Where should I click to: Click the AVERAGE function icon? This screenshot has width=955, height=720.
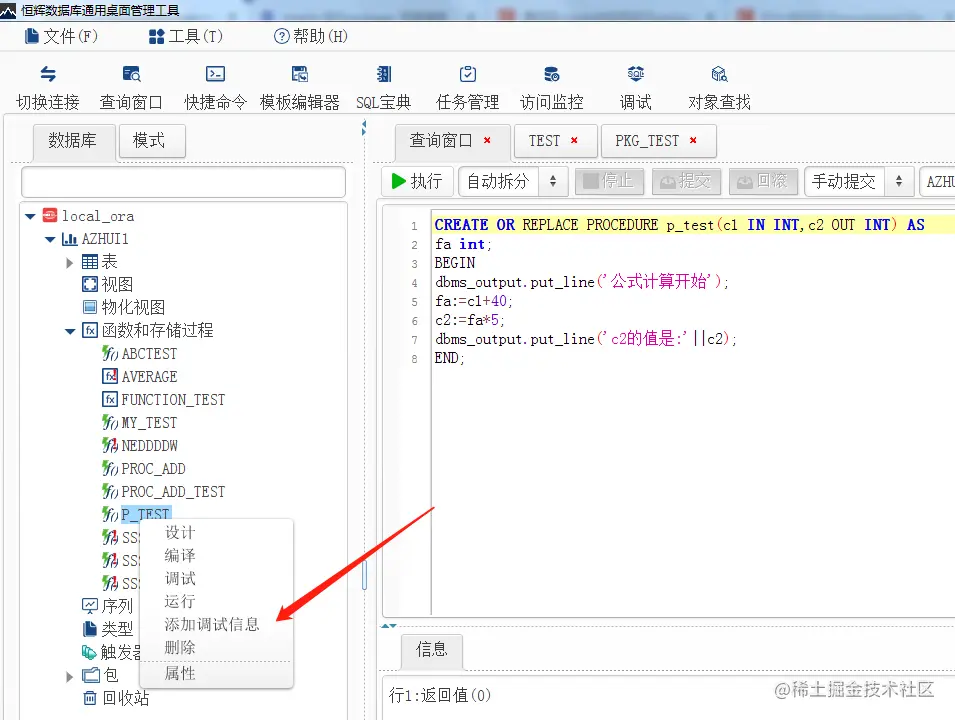[110, 376]
